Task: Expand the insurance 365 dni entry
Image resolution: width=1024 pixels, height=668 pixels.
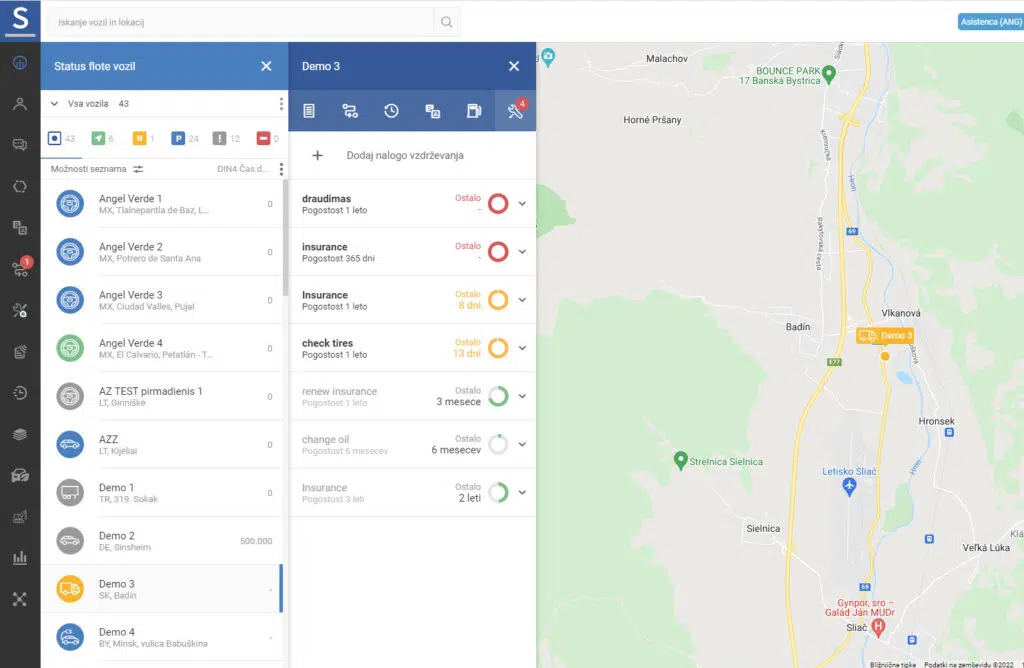Action: point(522,251)
